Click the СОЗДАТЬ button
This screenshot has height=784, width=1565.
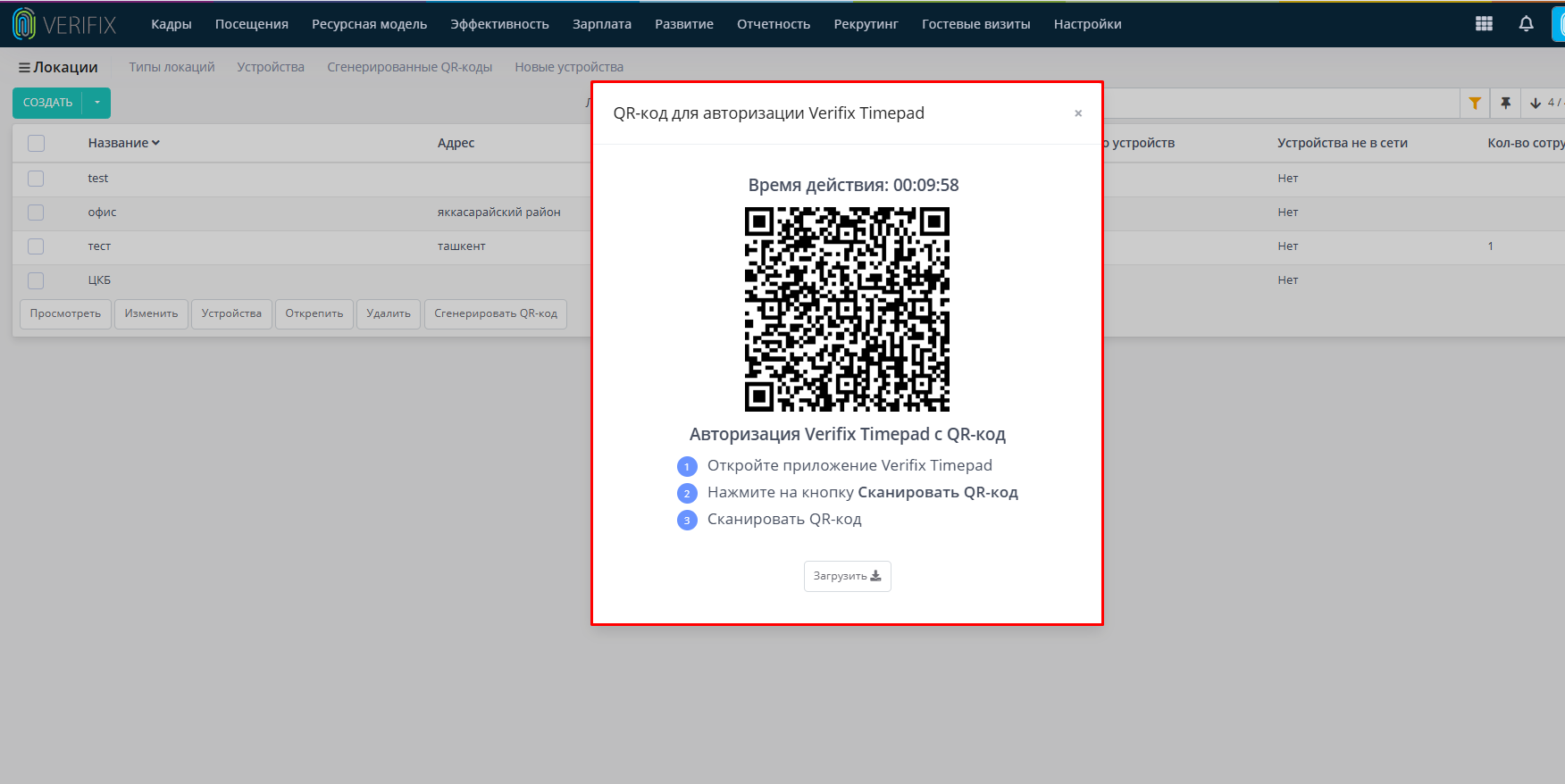[47, 103]
